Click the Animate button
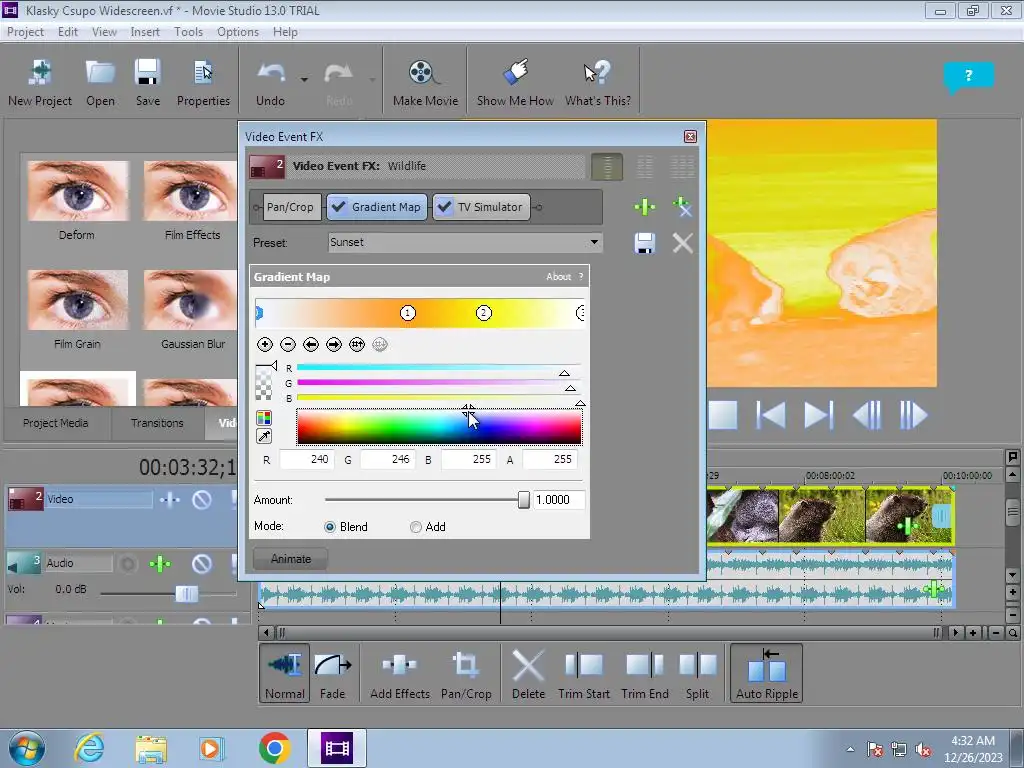Screen dimensions: 1024x768 coord(291,559)
